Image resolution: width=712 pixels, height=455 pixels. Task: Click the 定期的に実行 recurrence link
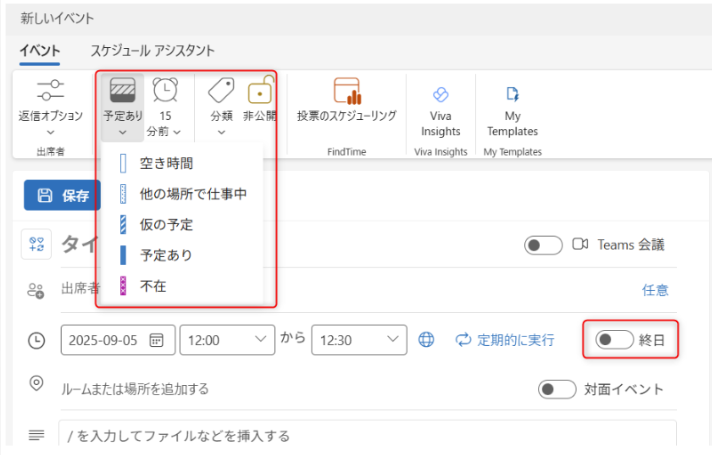[x=504, y=340]
